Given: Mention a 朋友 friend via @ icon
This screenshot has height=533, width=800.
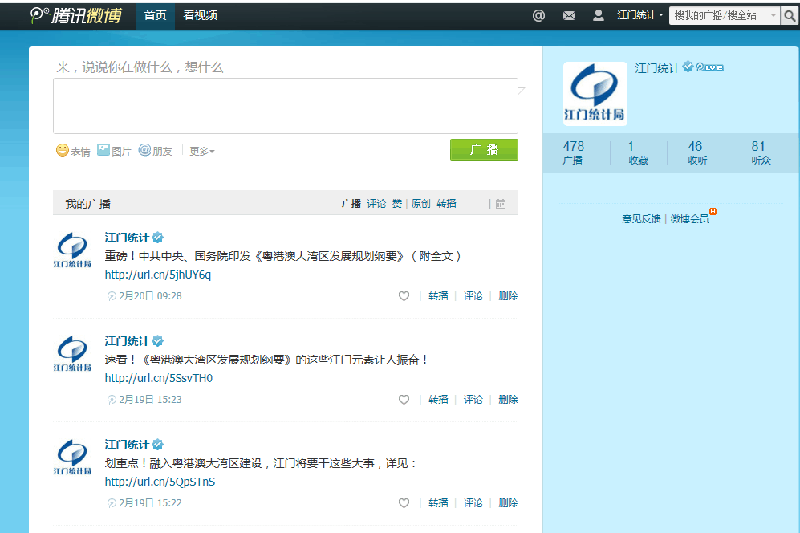Looking at the screenshot, I should pyautogui.click(x=156, y=150).
